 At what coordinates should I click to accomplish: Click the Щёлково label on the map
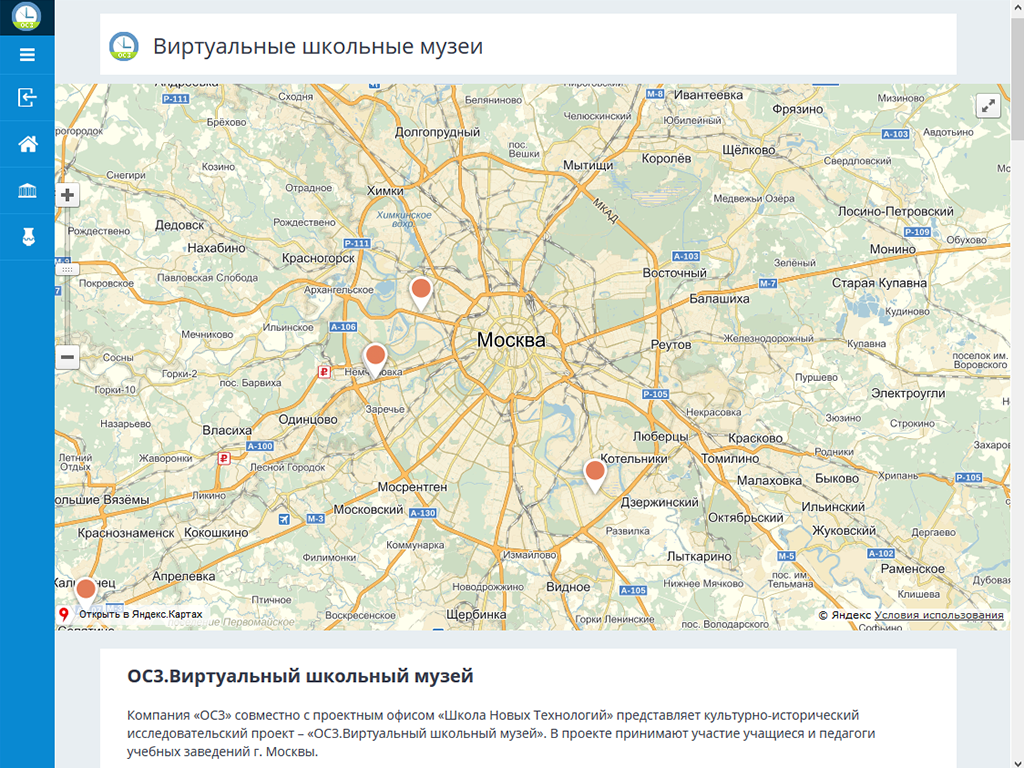pyautogui.click(x=749, y=150)
